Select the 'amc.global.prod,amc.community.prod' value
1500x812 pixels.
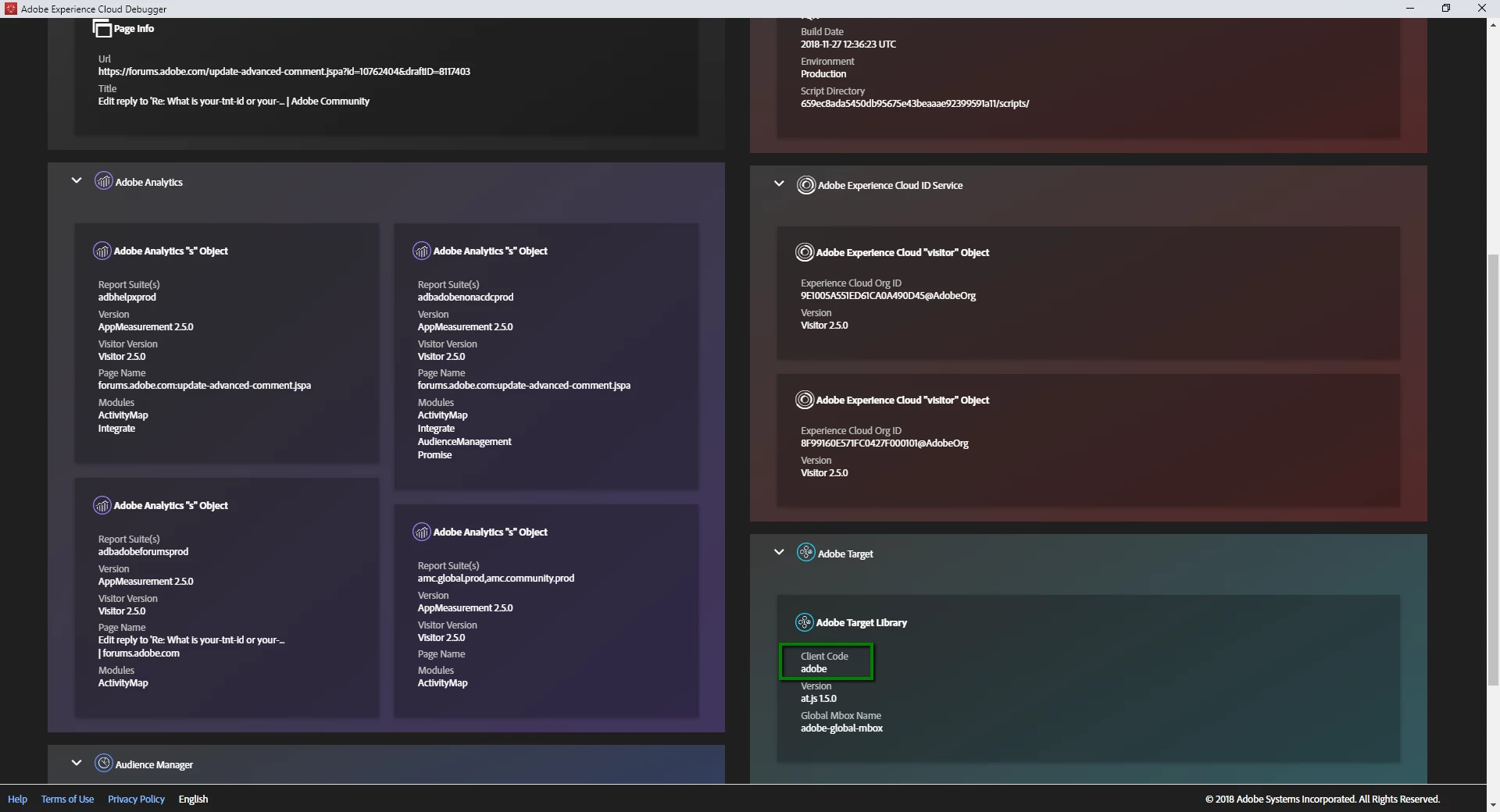496,579
